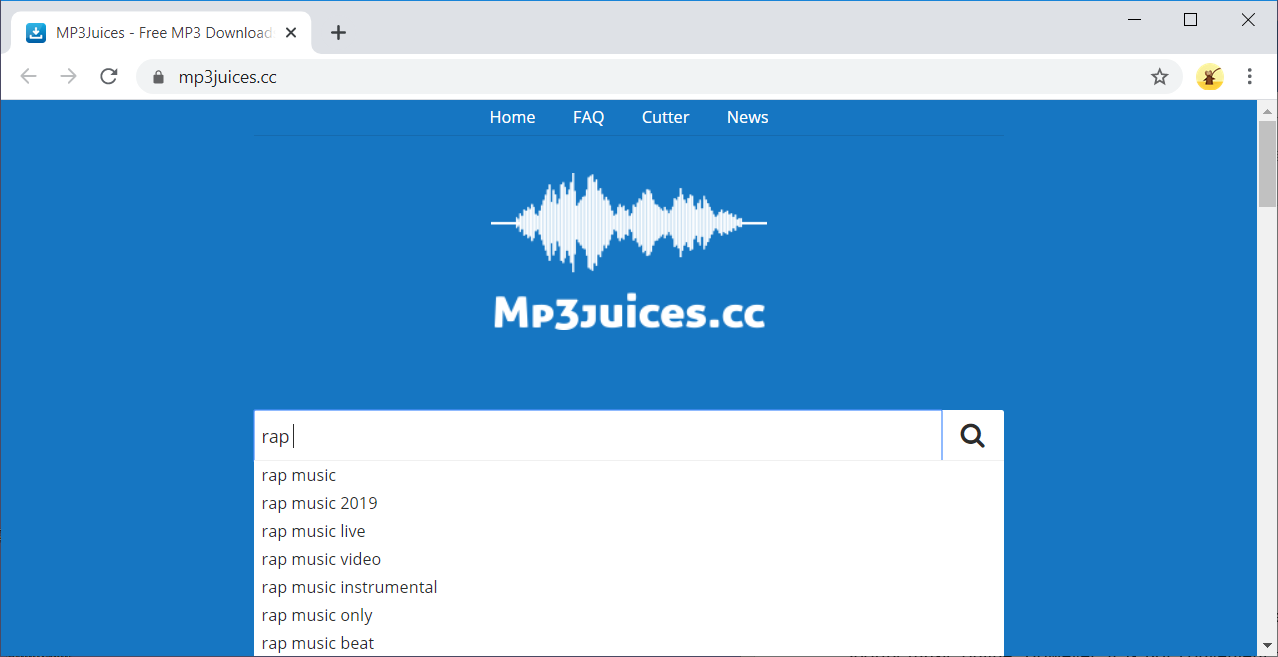
Task: Select "rap music live" autocomplete entry
Action: click(x=313, y=531)
